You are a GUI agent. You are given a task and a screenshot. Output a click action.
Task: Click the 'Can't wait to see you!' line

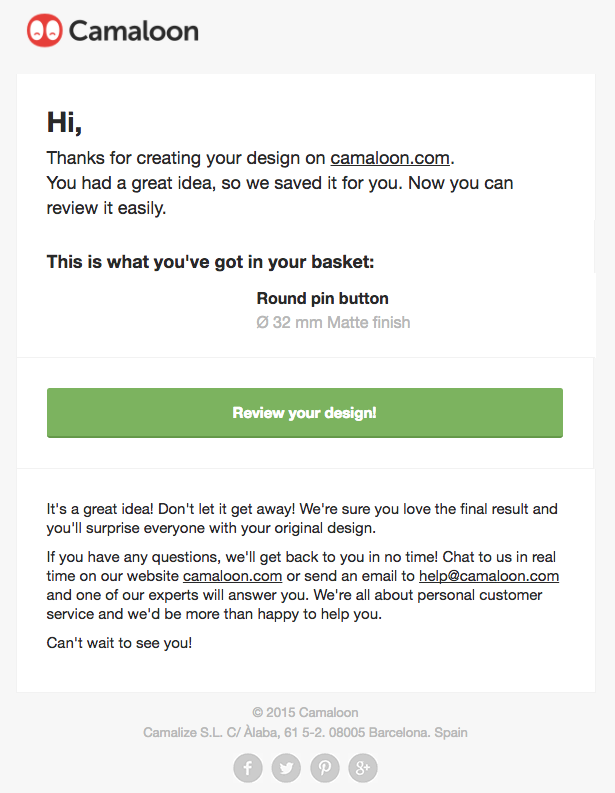(119, 643)
